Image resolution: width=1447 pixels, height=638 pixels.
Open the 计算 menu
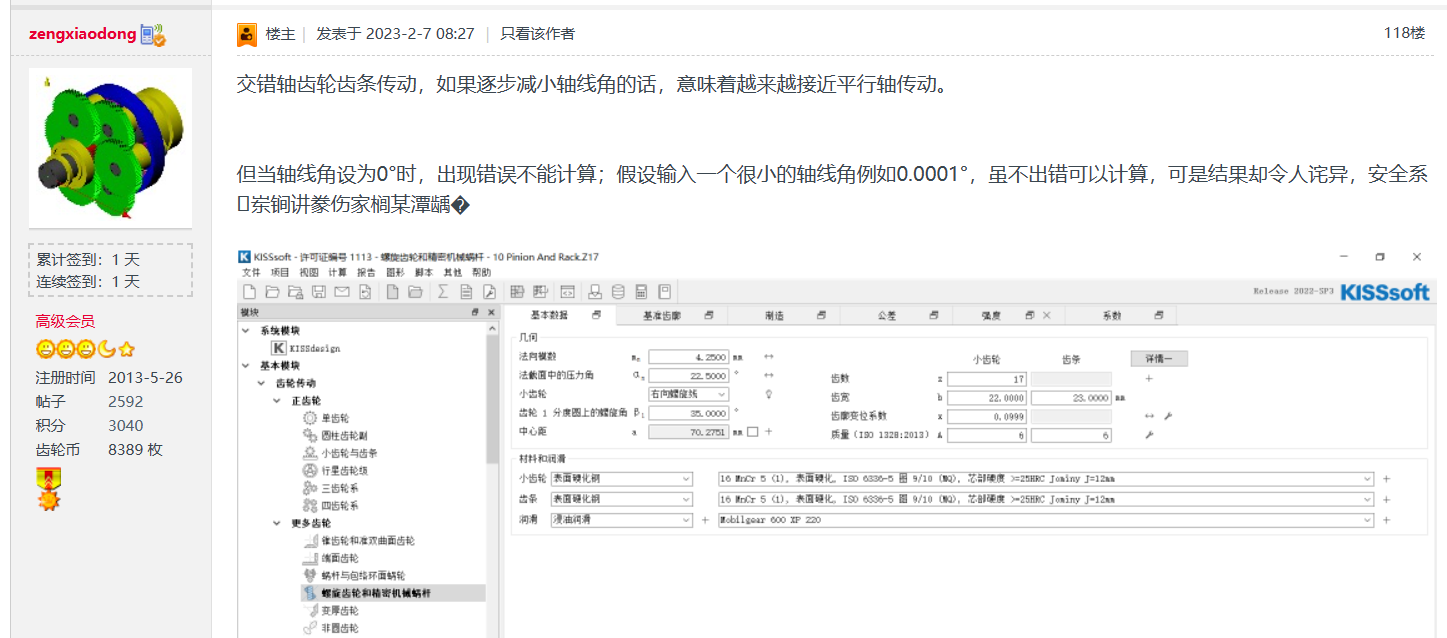coord(337,273)
